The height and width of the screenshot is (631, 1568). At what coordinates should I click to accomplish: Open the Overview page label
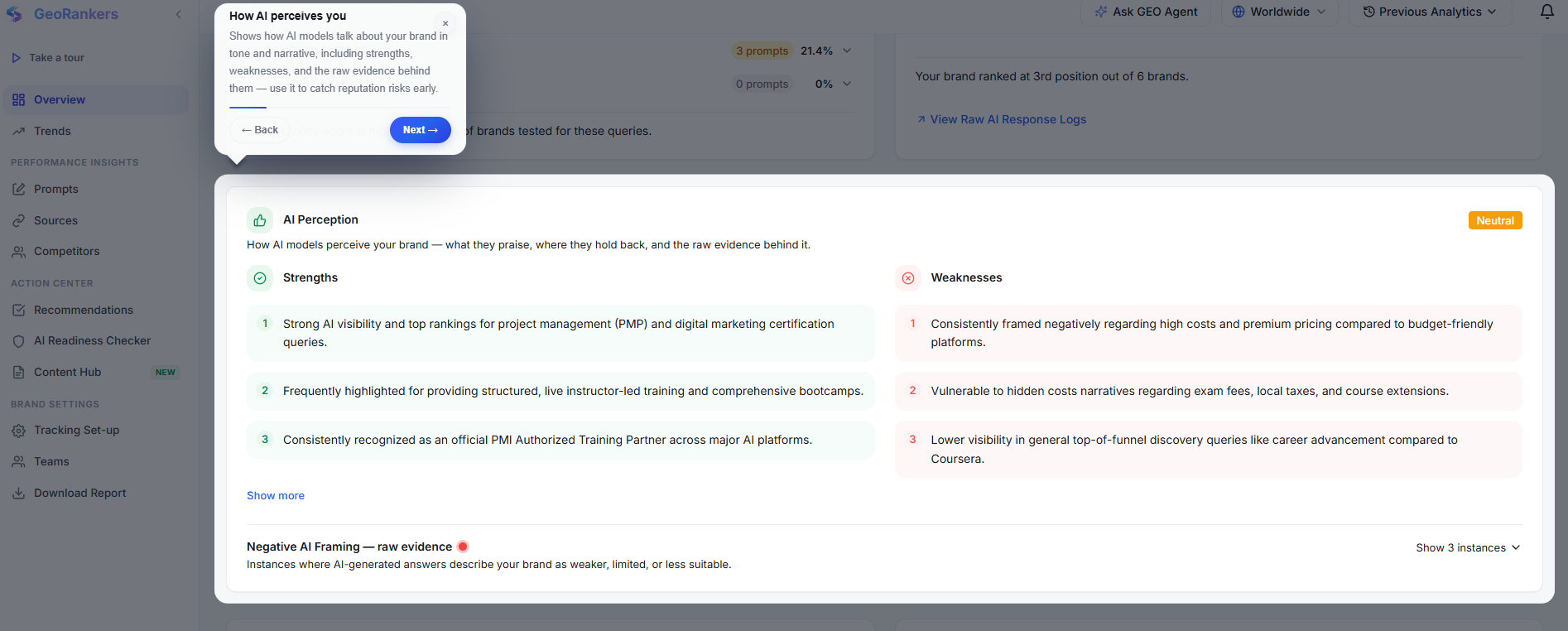coord(60,99)
